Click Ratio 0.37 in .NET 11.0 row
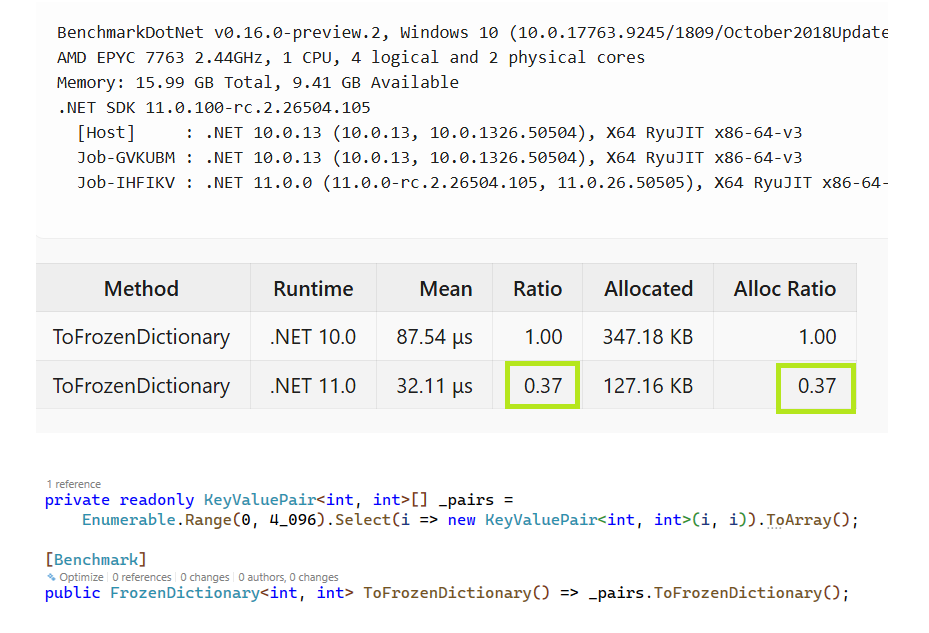This screenshot has width=929, height=633. pyautogui.click(x=543, y=386)
